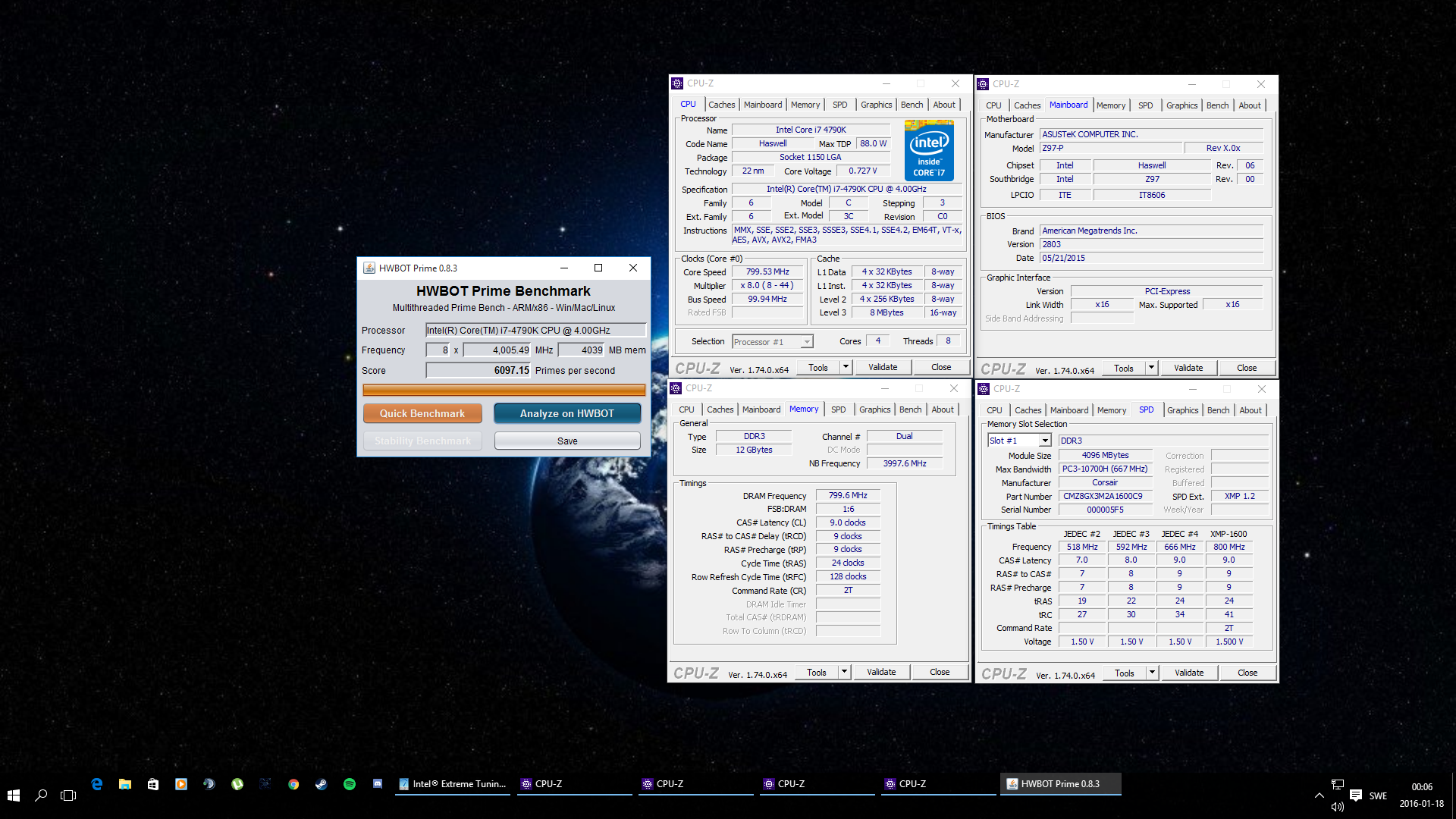Launch Microsoft Edge from the taskbar
This screenshot has width=1456, height=819.
(x=97, y=784)
